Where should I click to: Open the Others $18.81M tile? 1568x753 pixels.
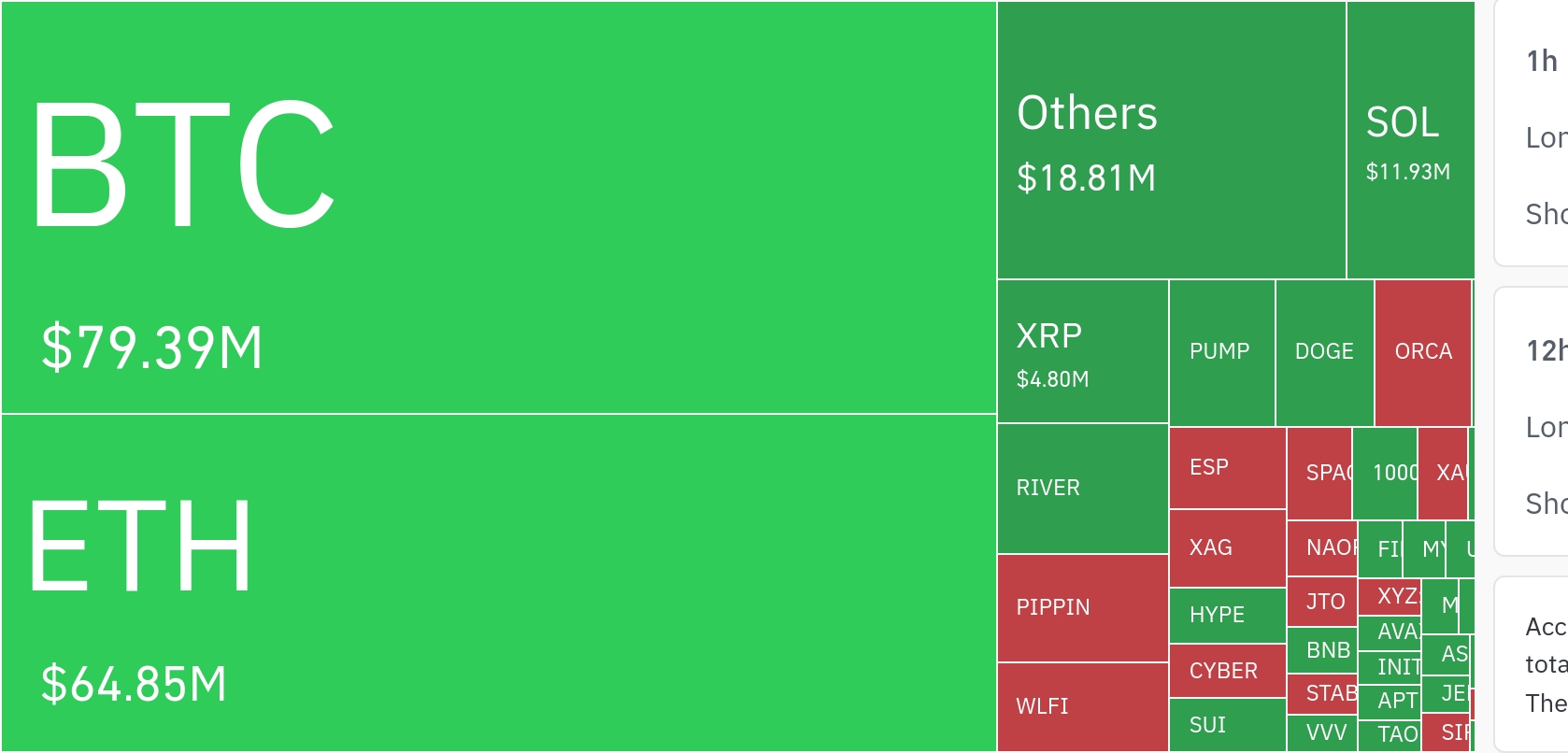click(1171, 140)
